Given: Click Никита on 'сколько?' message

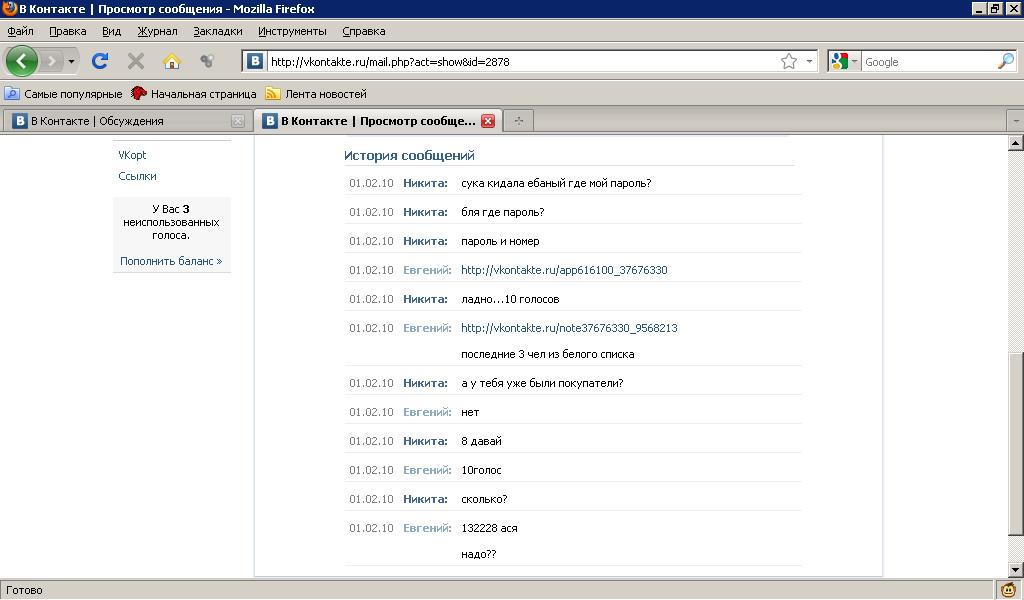Looking at the screenshot, I should pos(425,499).
